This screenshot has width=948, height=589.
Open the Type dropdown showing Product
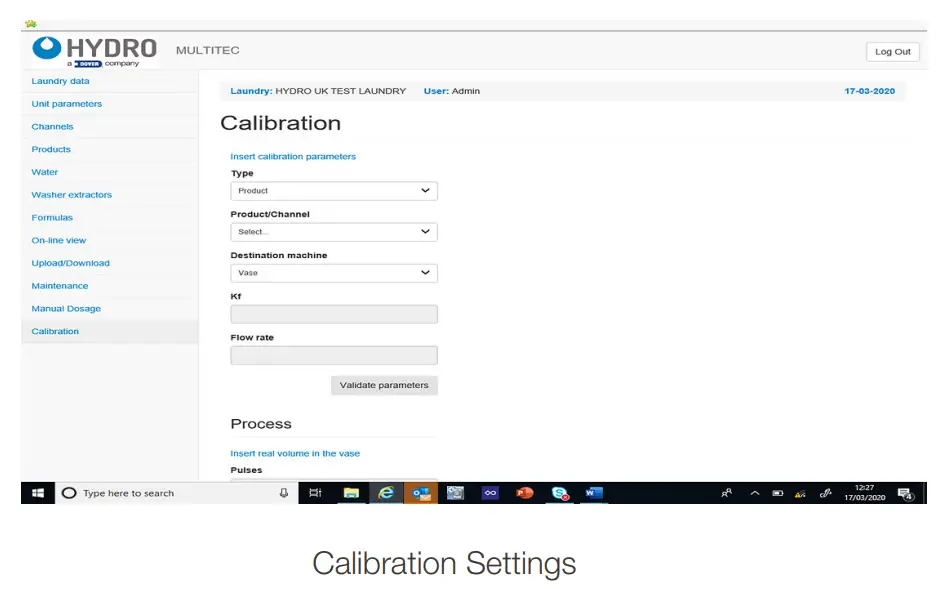[x=334, y=191]
